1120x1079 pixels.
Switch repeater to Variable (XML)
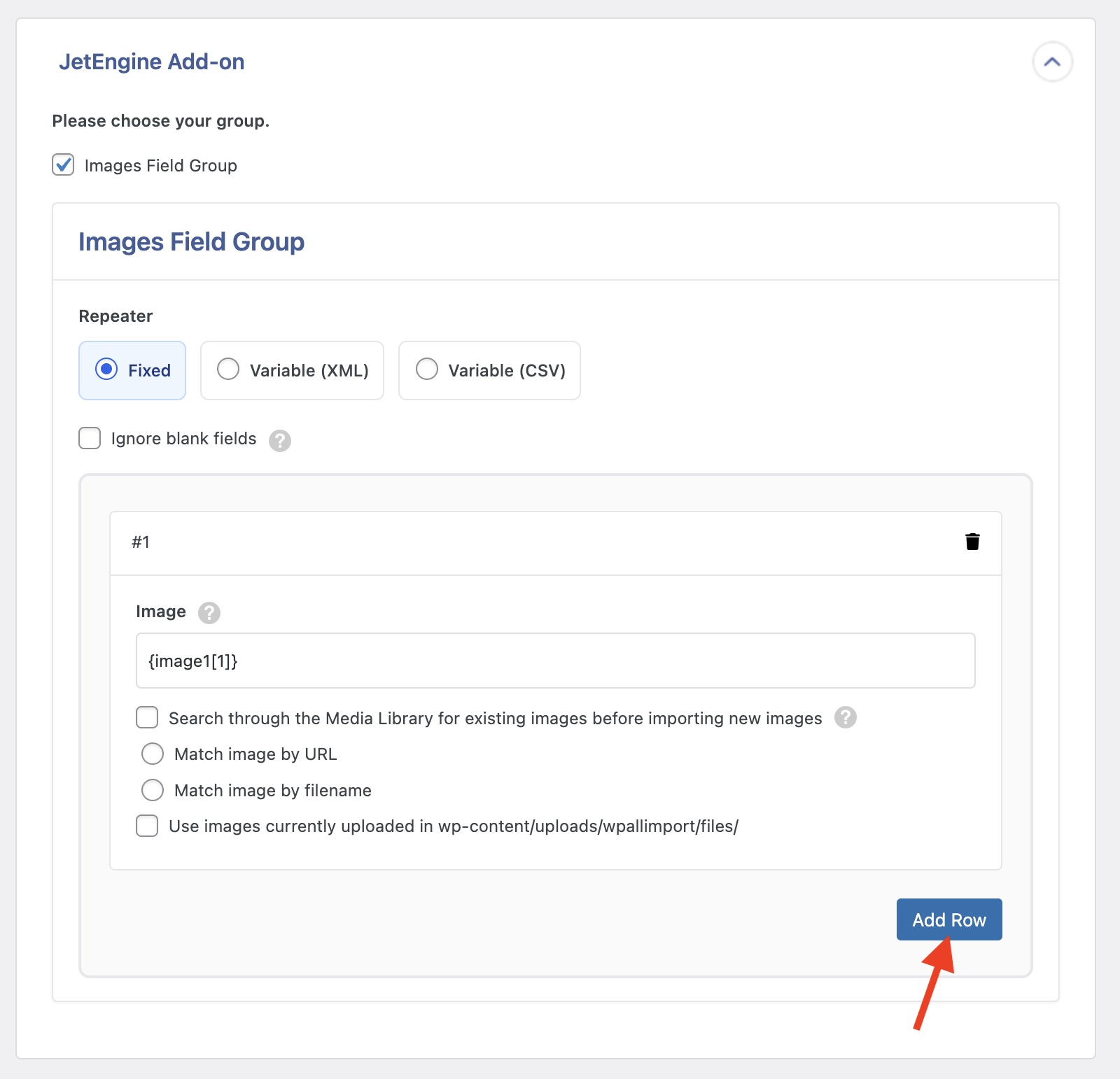point(227,370)
